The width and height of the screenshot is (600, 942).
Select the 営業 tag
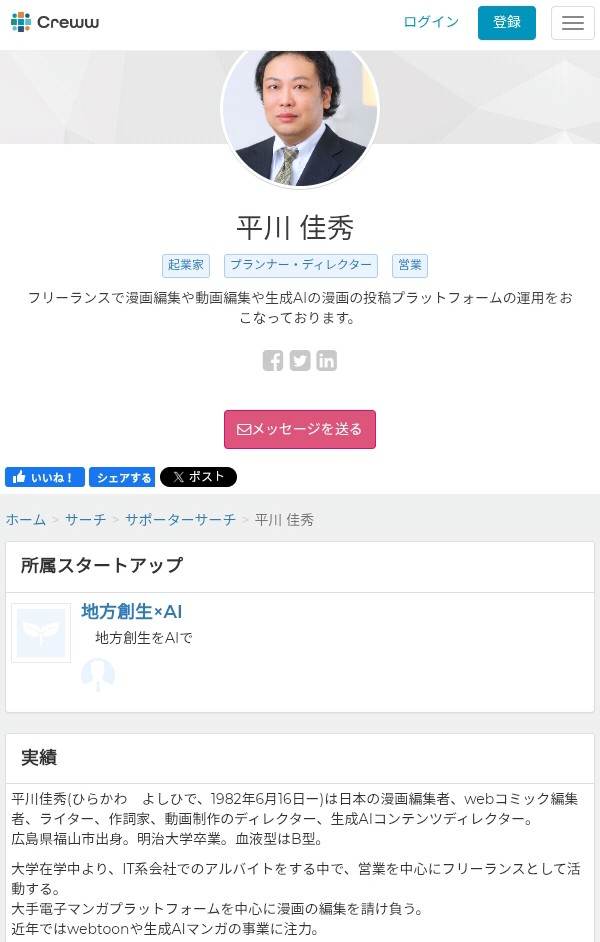(x=410, y=265)
